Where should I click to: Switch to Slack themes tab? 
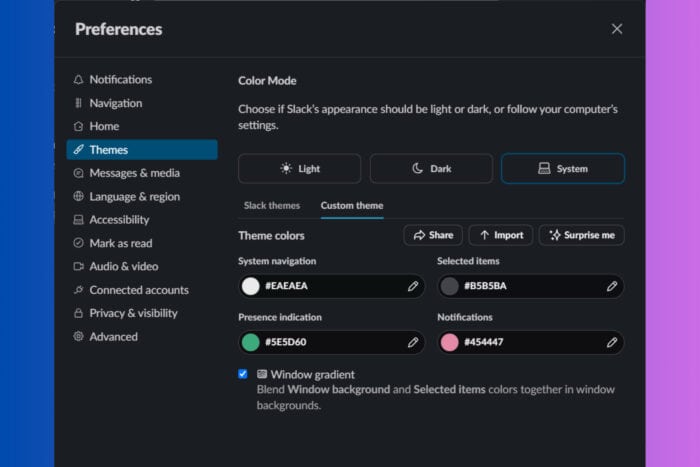(x=272, y=206)
